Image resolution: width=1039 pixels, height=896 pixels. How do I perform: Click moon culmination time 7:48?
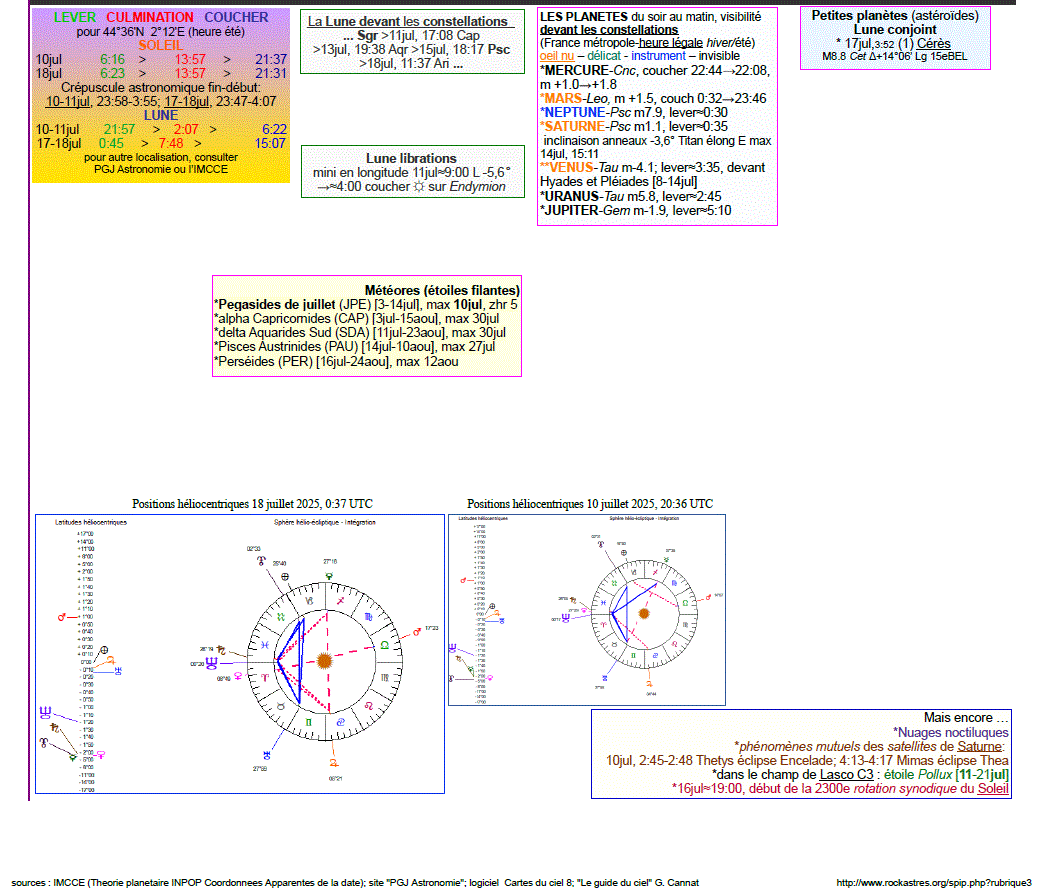[171, 143]
